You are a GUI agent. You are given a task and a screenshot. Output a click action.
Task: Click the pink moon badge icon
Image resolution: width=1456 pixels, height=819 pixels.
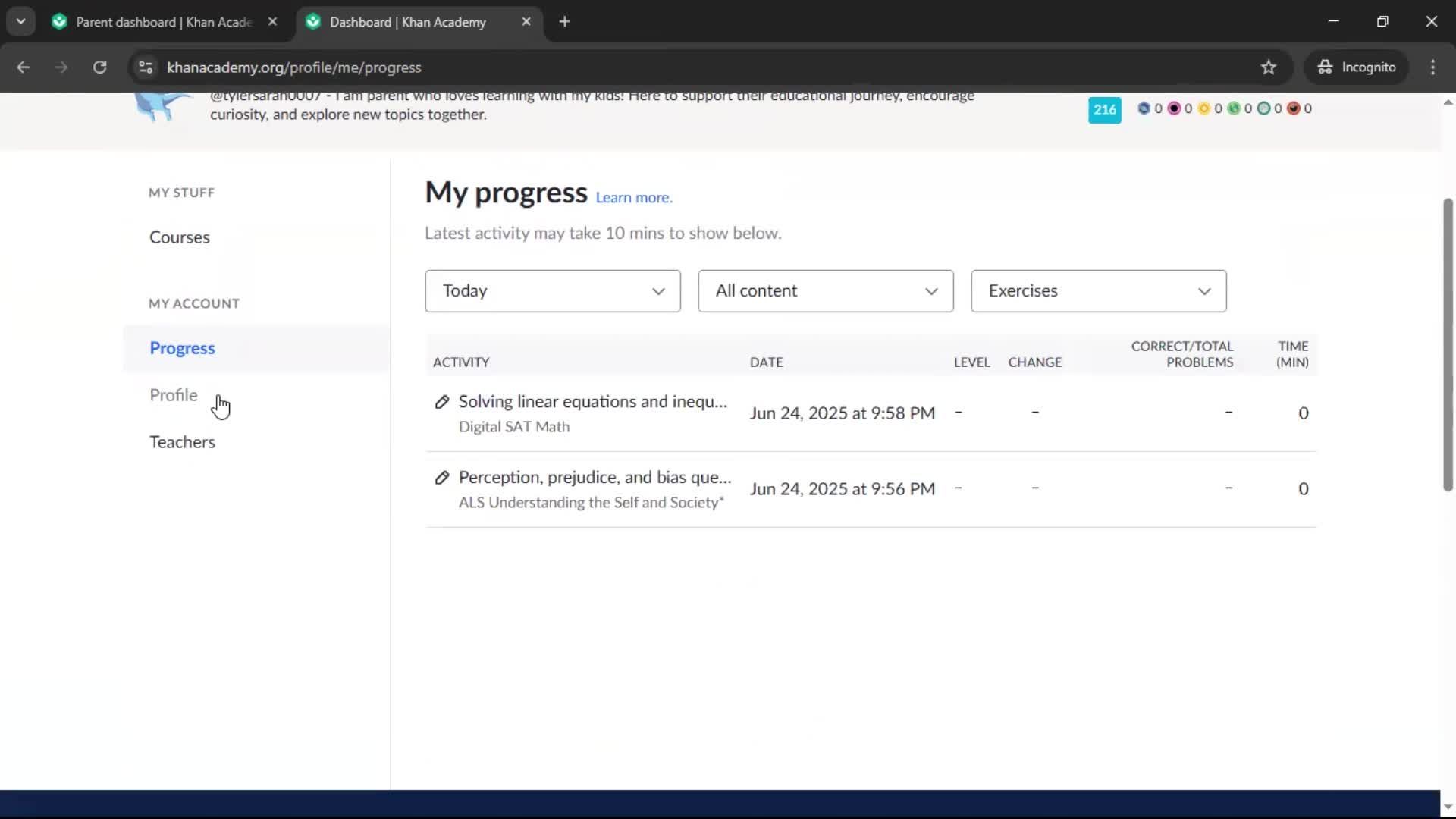pyautogui.click(x=1174, y=108)
